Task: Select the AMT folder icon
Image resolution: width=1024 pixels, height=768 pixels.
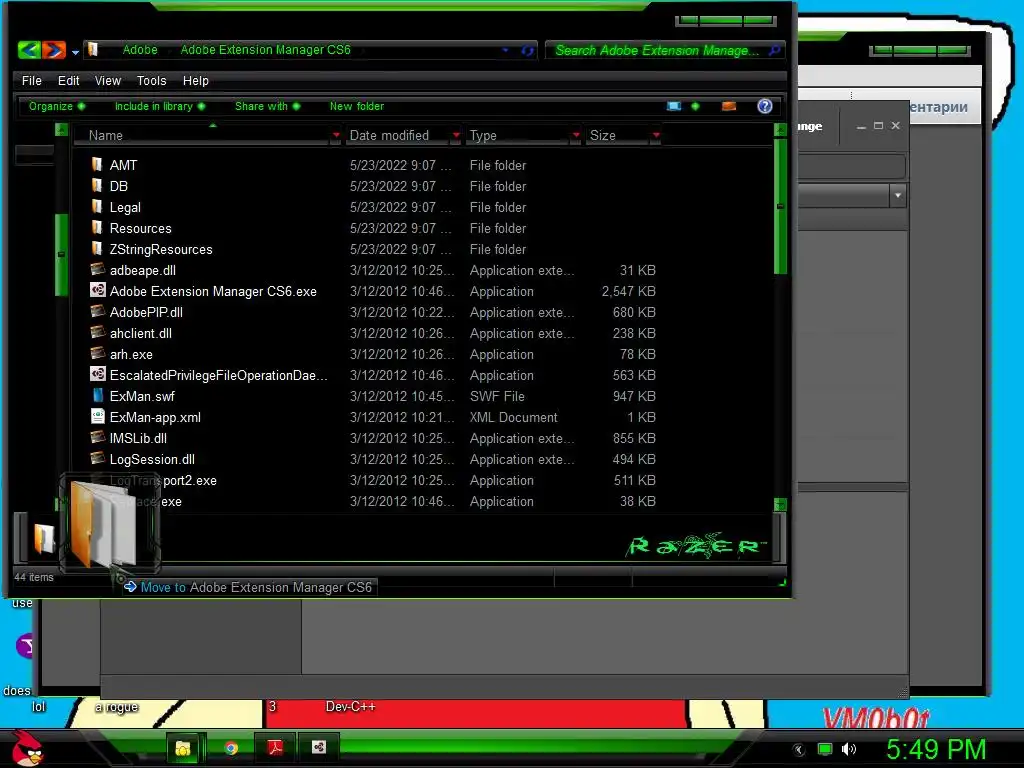Action: (x=97, y=164)
